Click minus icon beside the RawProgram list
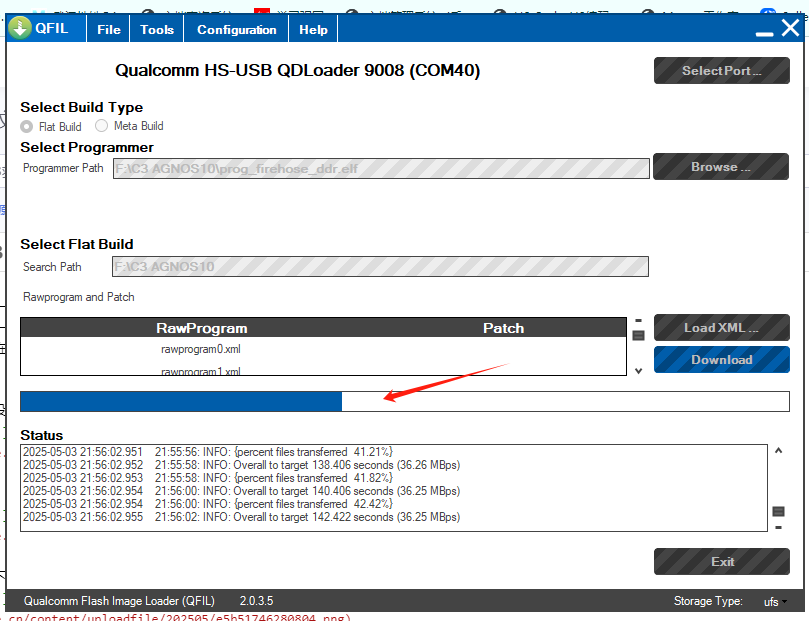The image size is (809, 621). (638, 320)
